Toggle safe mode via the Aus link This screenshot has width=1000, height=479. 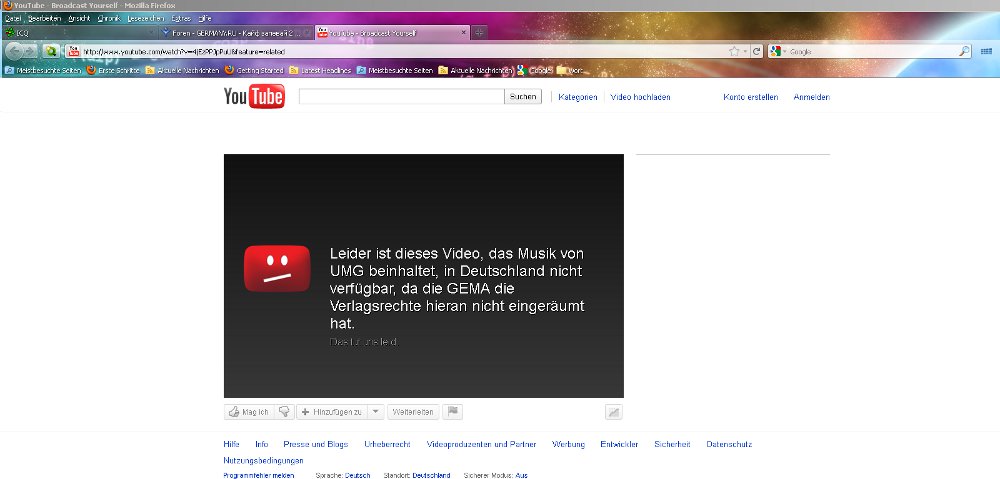pos(521,475)
